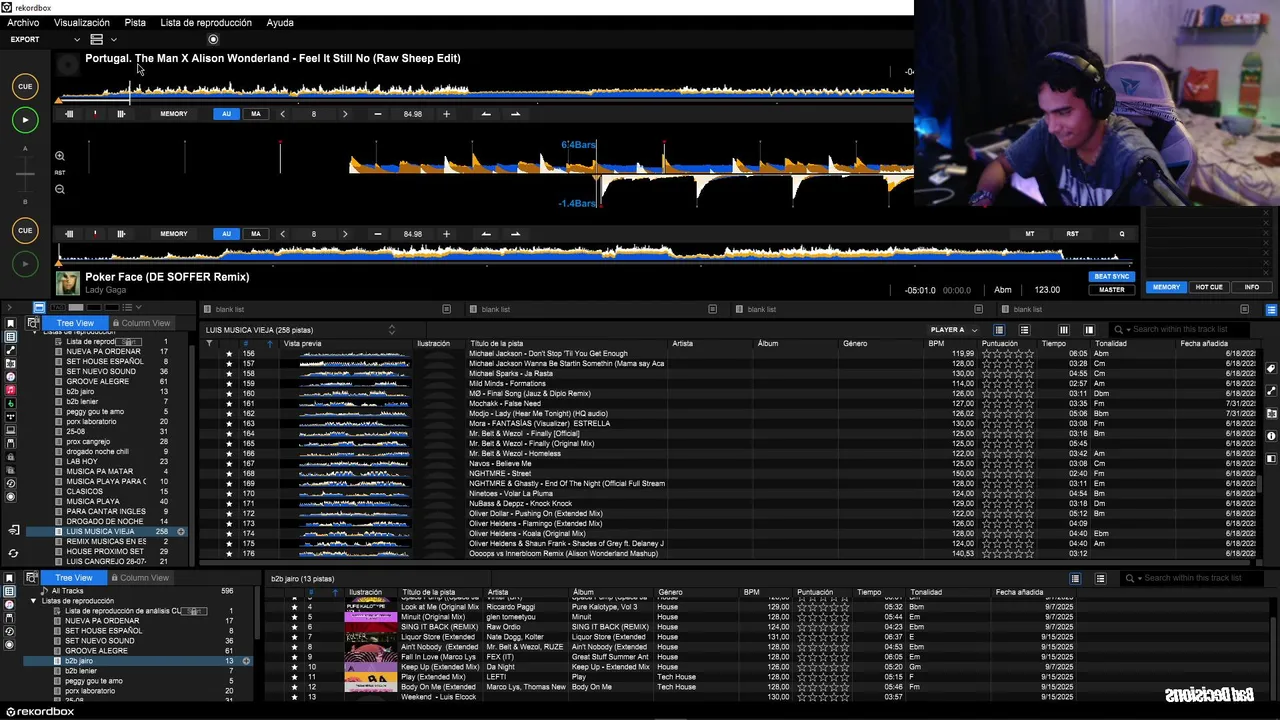
Task: Open the Archivo menu
Action: coord(23,22)
